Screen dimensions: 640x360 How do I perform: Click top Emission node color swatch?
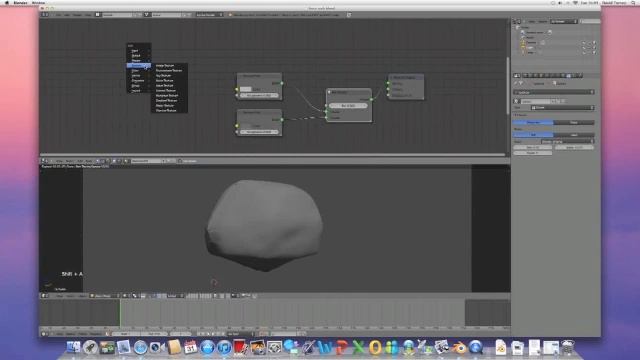245,89
